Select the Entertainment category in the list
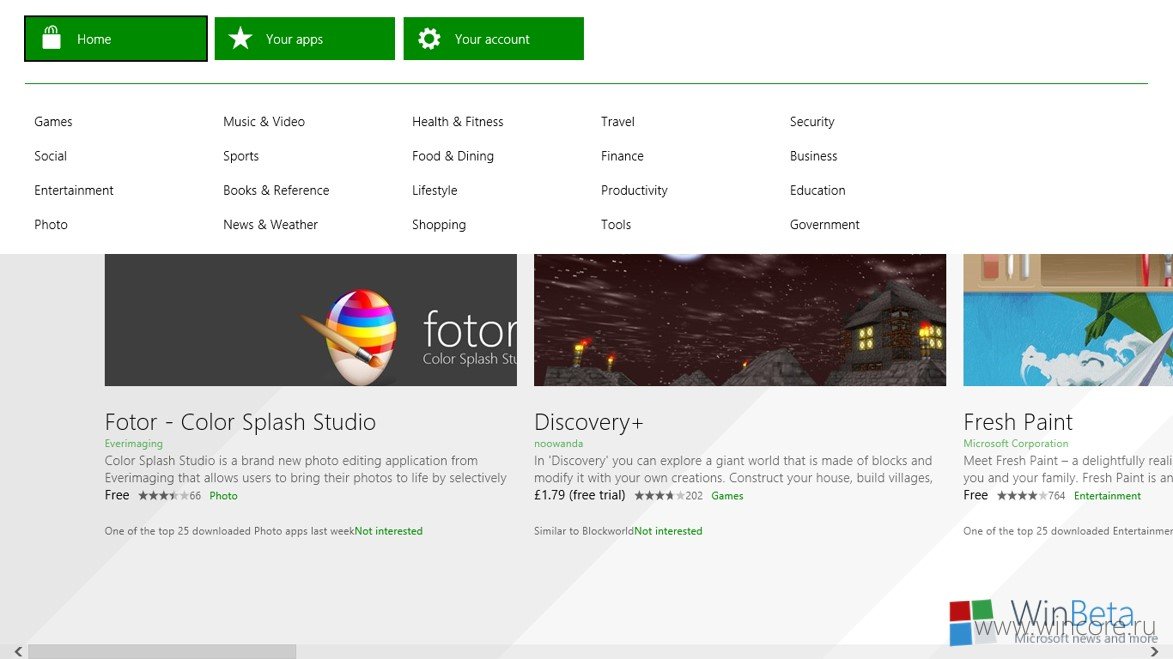 (x=73, y=190)
